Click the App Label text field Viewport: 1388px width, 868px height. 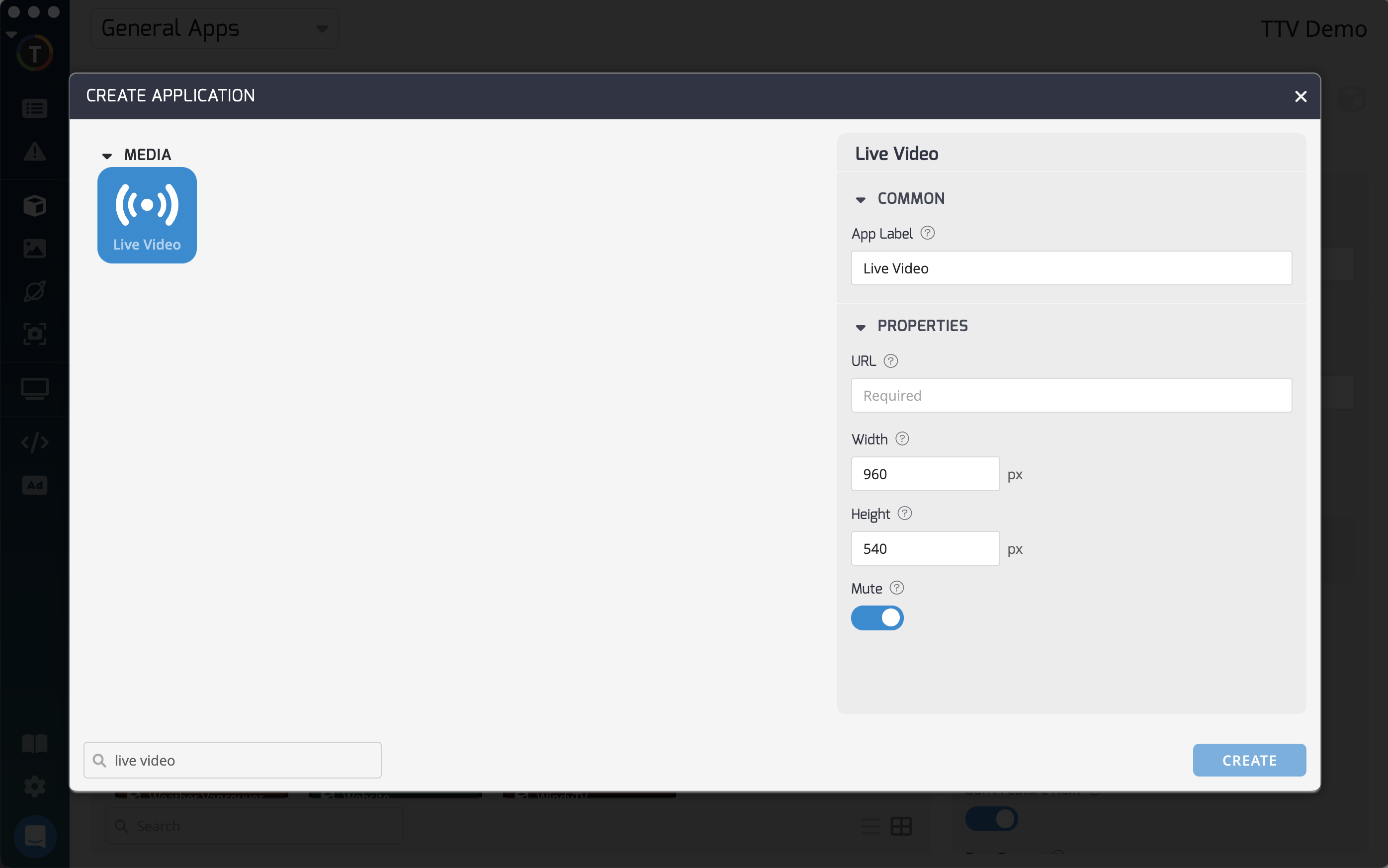(x=1070, y=268)
